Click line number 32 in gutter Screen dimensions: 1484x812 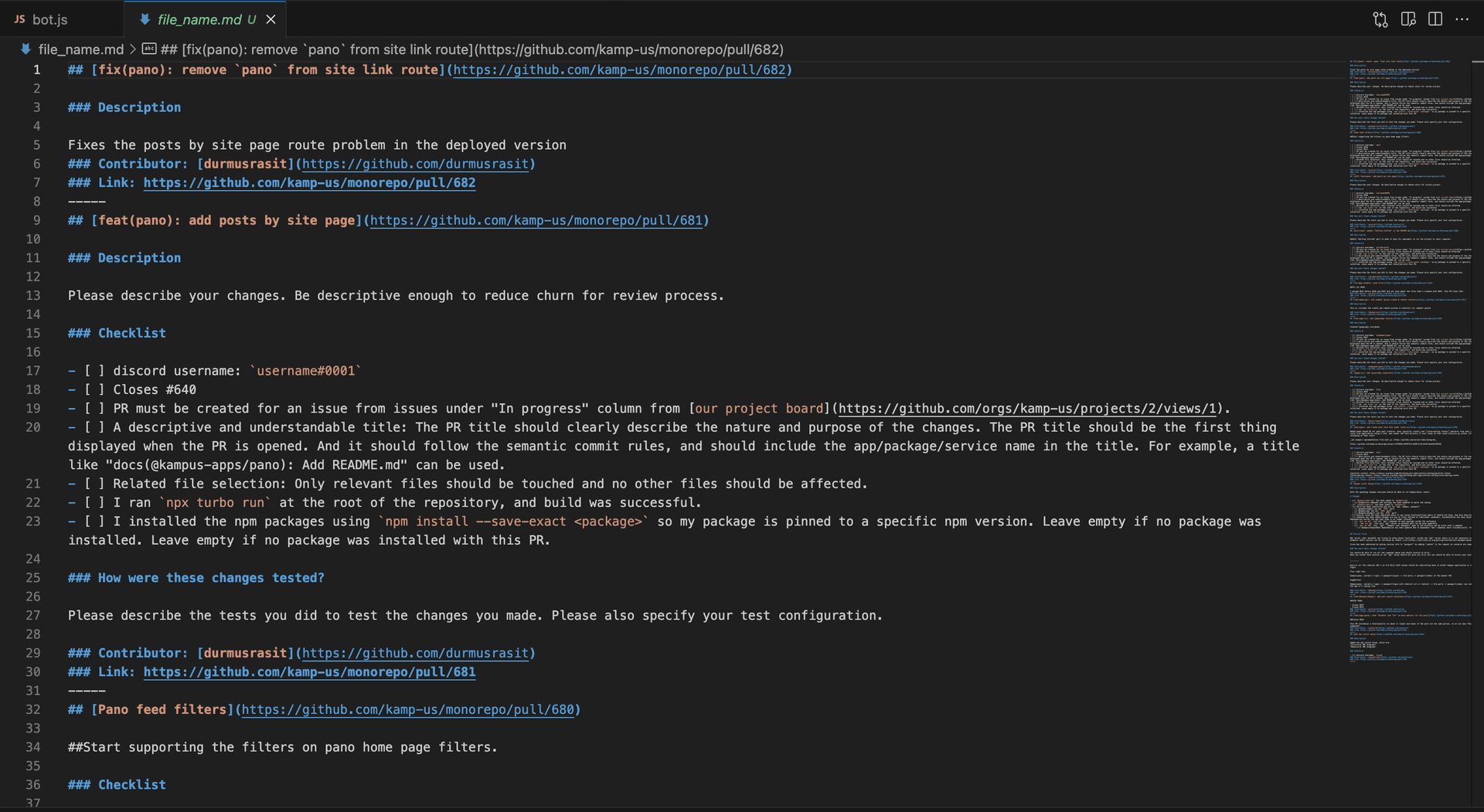(x=33, y=709)
